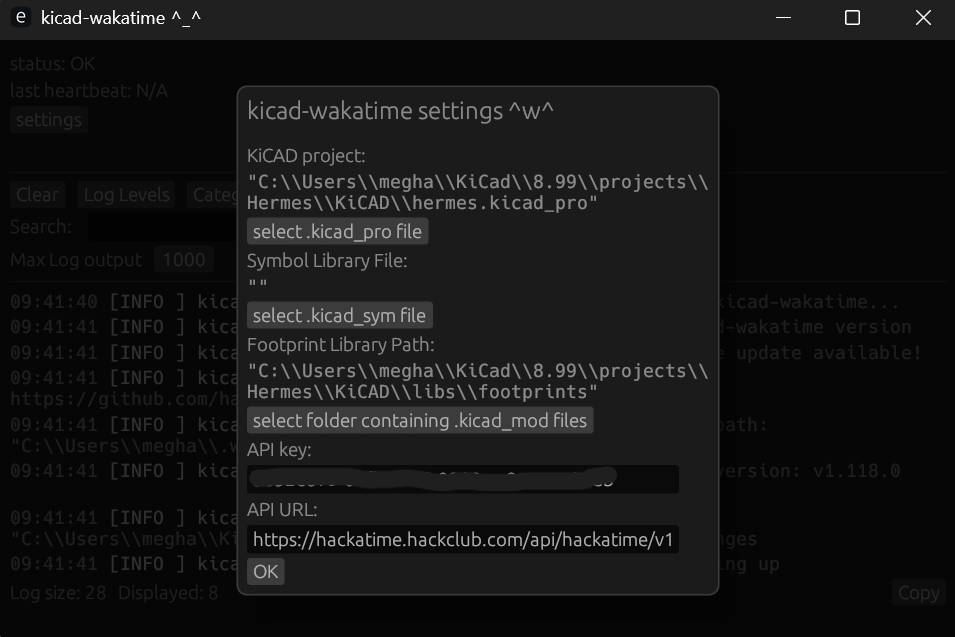The height and width of the screenshot is (637, 955).
Task: Click the Footprint Library Path value
Action: (x=477, y=381)
